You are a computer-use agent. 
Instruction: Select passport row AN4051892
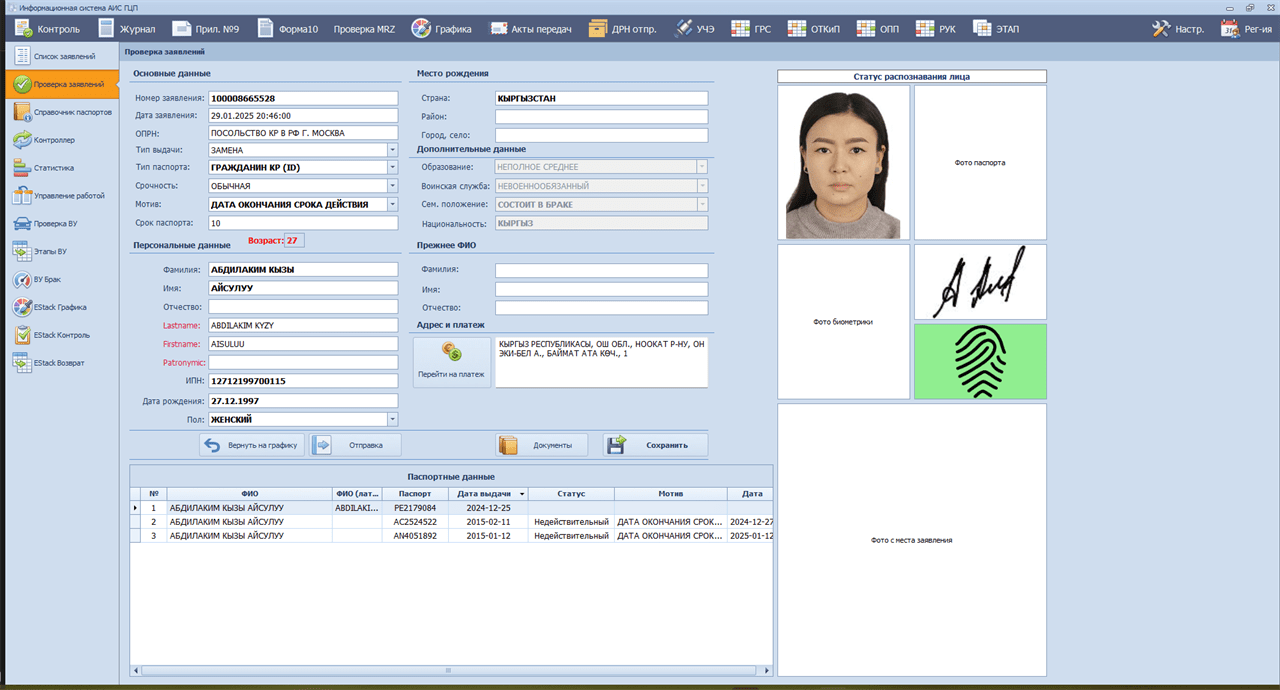tap(452, 536)
